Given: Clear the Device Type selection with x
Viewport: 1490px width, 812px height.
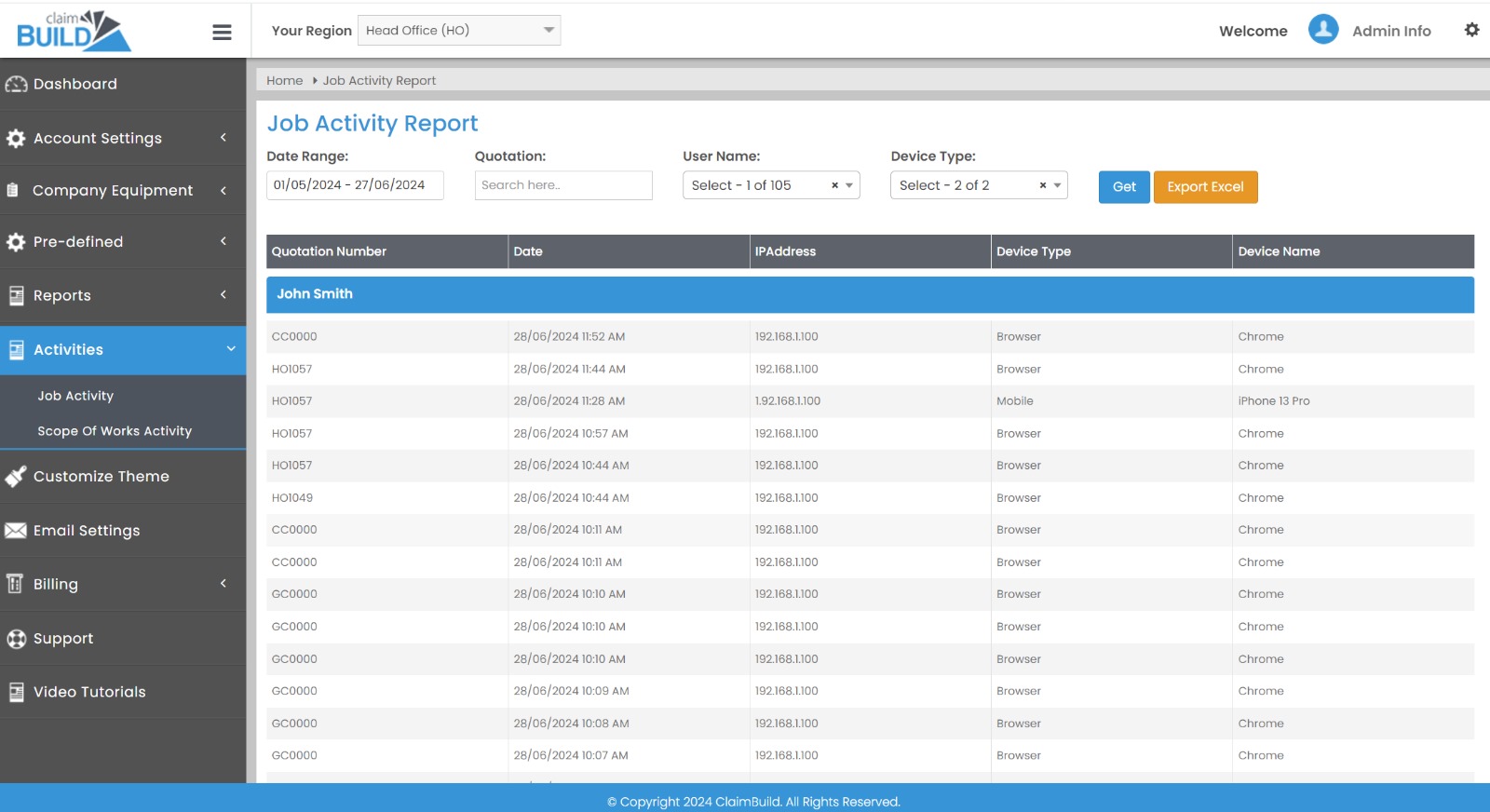Looking at the screenshot, I should pos(1043,185).
